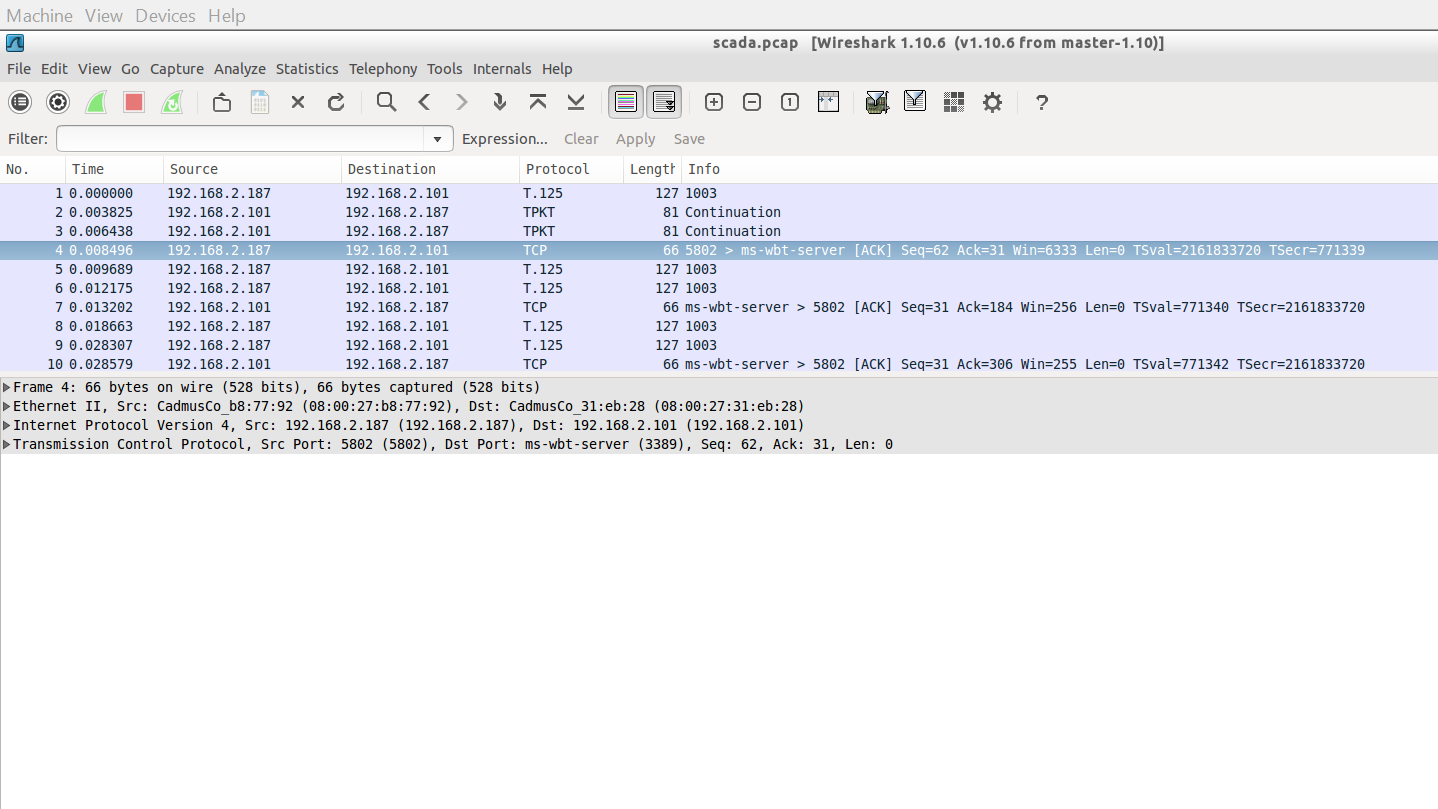Open the File menu
Image resolution: width=1438 pixels, height=809 pixels.
pos(19,69)
